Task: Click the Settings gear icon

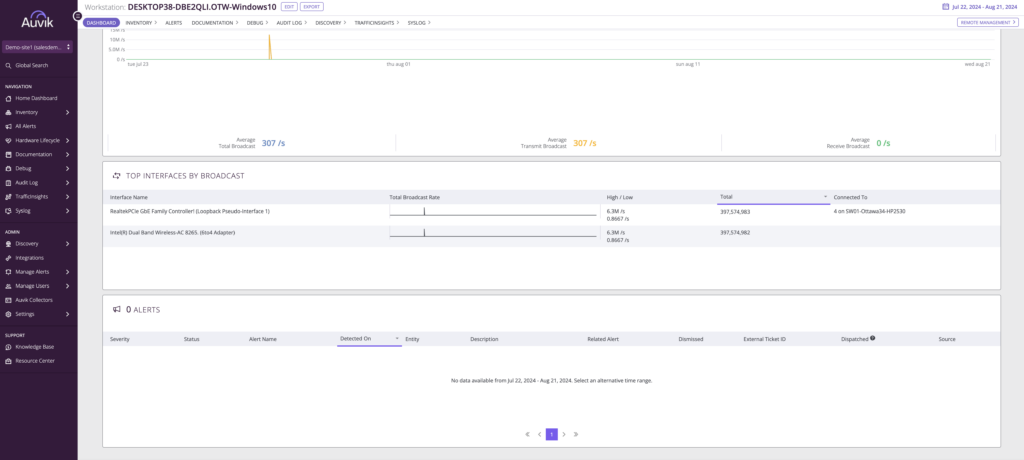Action: tap(8, 314)
